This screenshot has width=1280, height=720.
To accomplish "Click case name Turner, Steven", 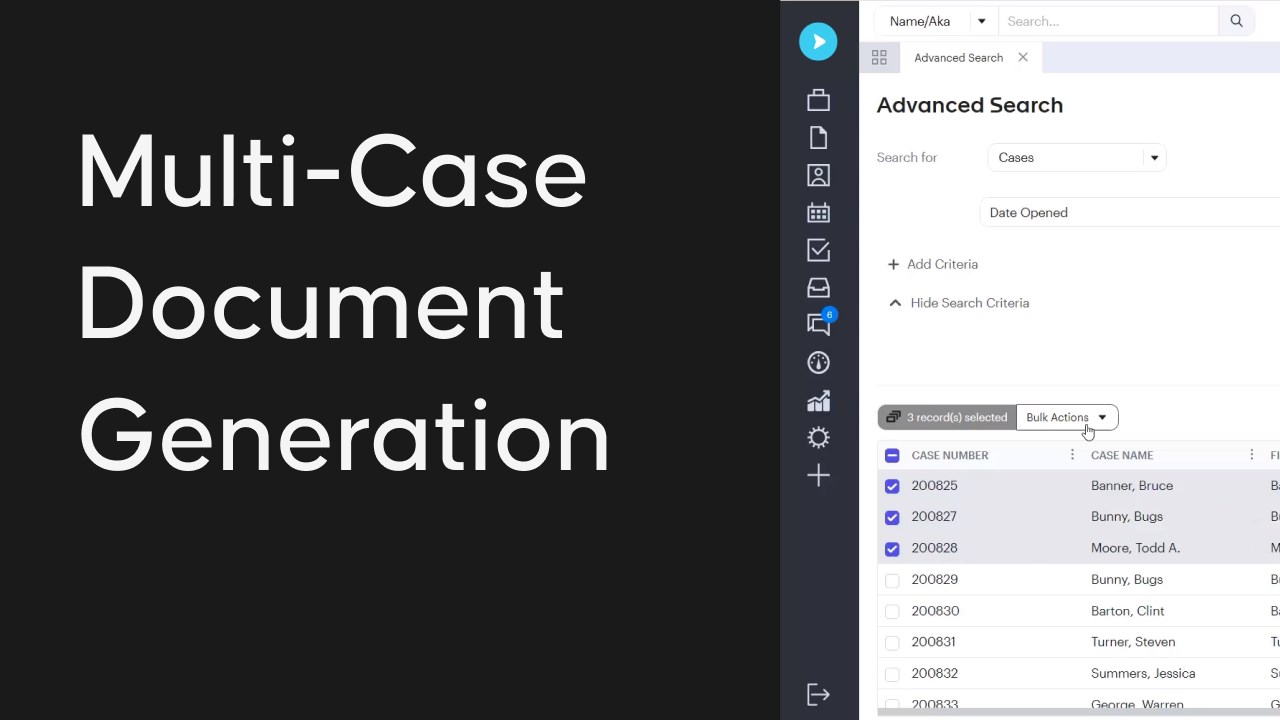I will tap(1133, 642).
